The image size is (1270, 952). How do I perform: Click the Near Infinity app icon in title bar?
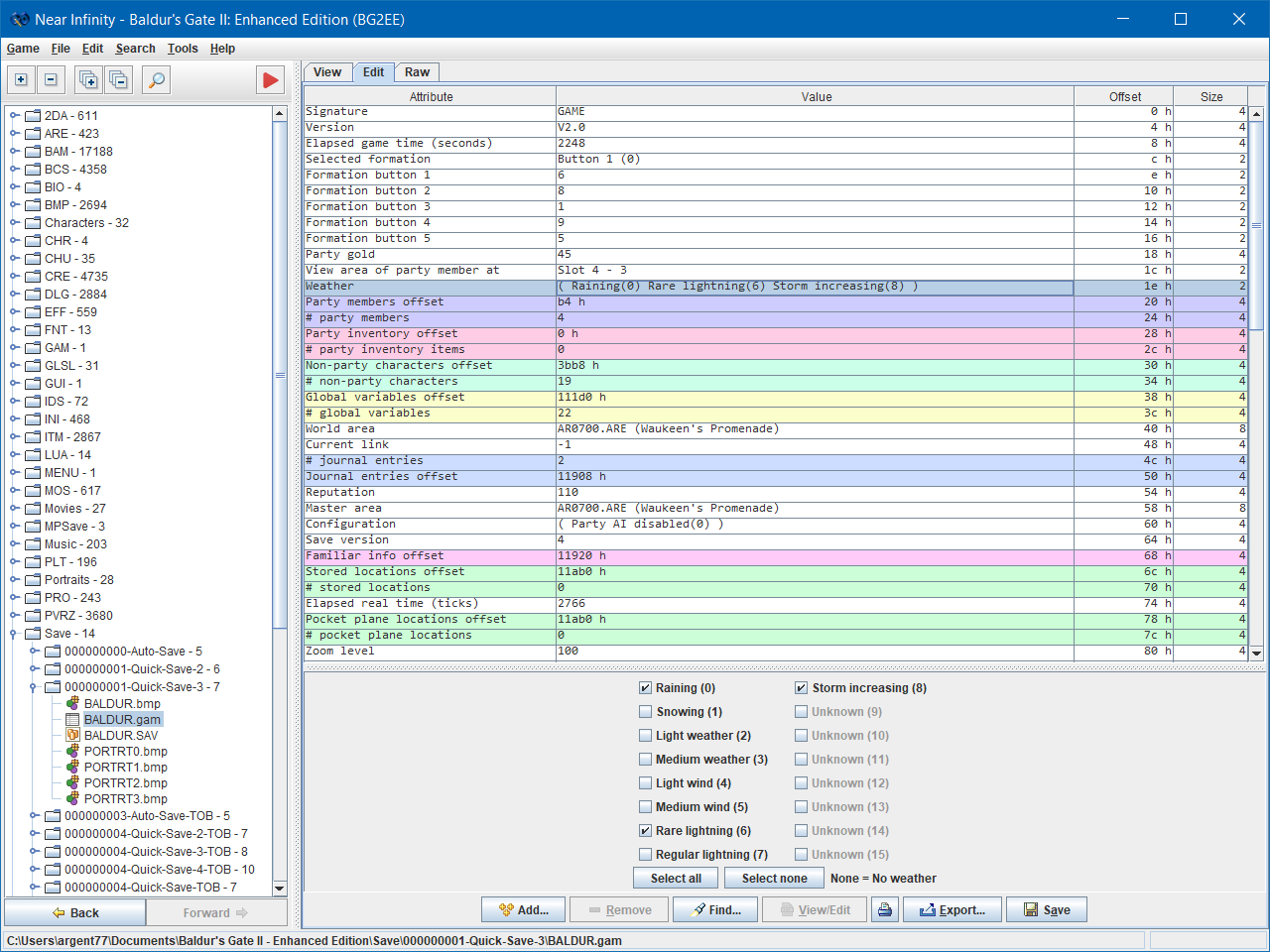pyautogui.click(x=20, y=20)
